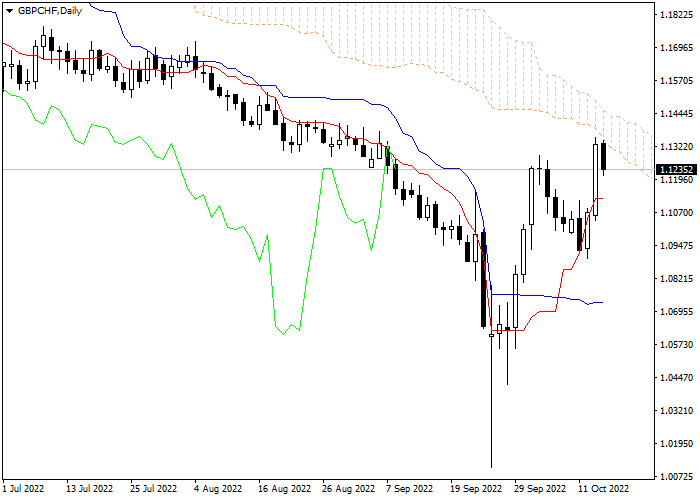This screenshot has width=700, height=500.
Task: Click the GBPCHF,Daily chart title
Action: [x=50, y=11]
